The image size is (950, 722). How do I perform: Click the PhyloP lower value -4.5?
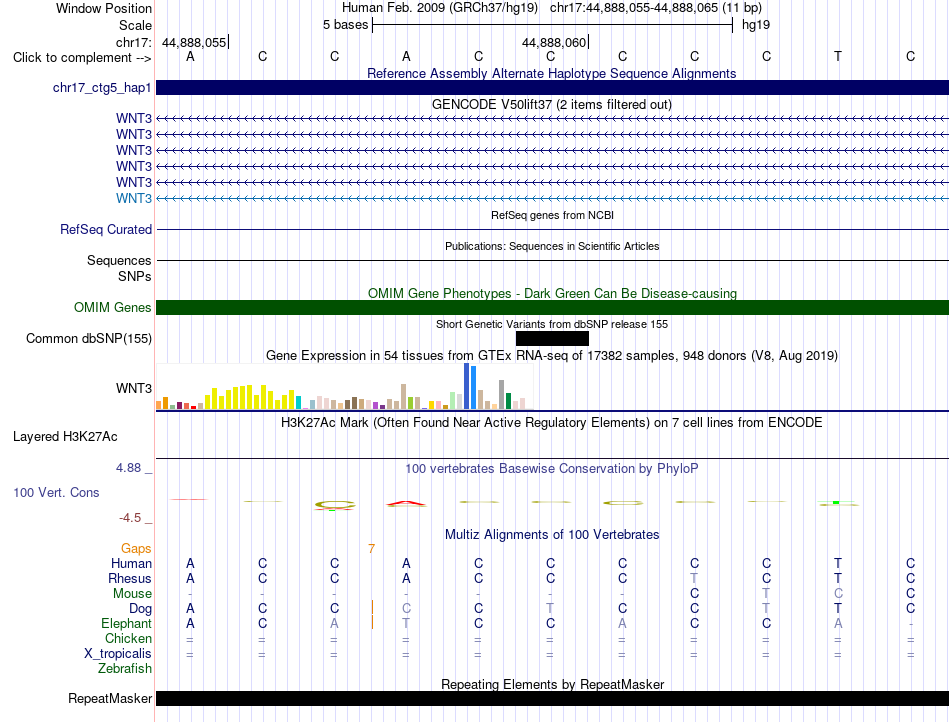click(130, 518)
